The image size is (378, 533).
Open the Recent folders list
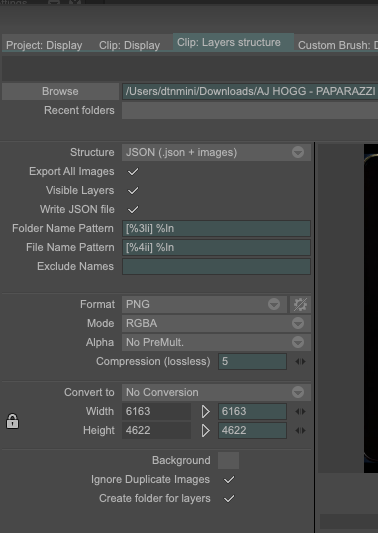pyautogui.click(x=250, y=110)
